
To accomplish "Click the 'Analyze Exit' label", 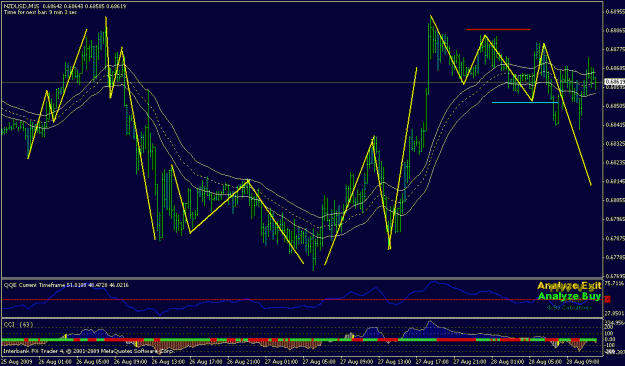I will point(569,285).
